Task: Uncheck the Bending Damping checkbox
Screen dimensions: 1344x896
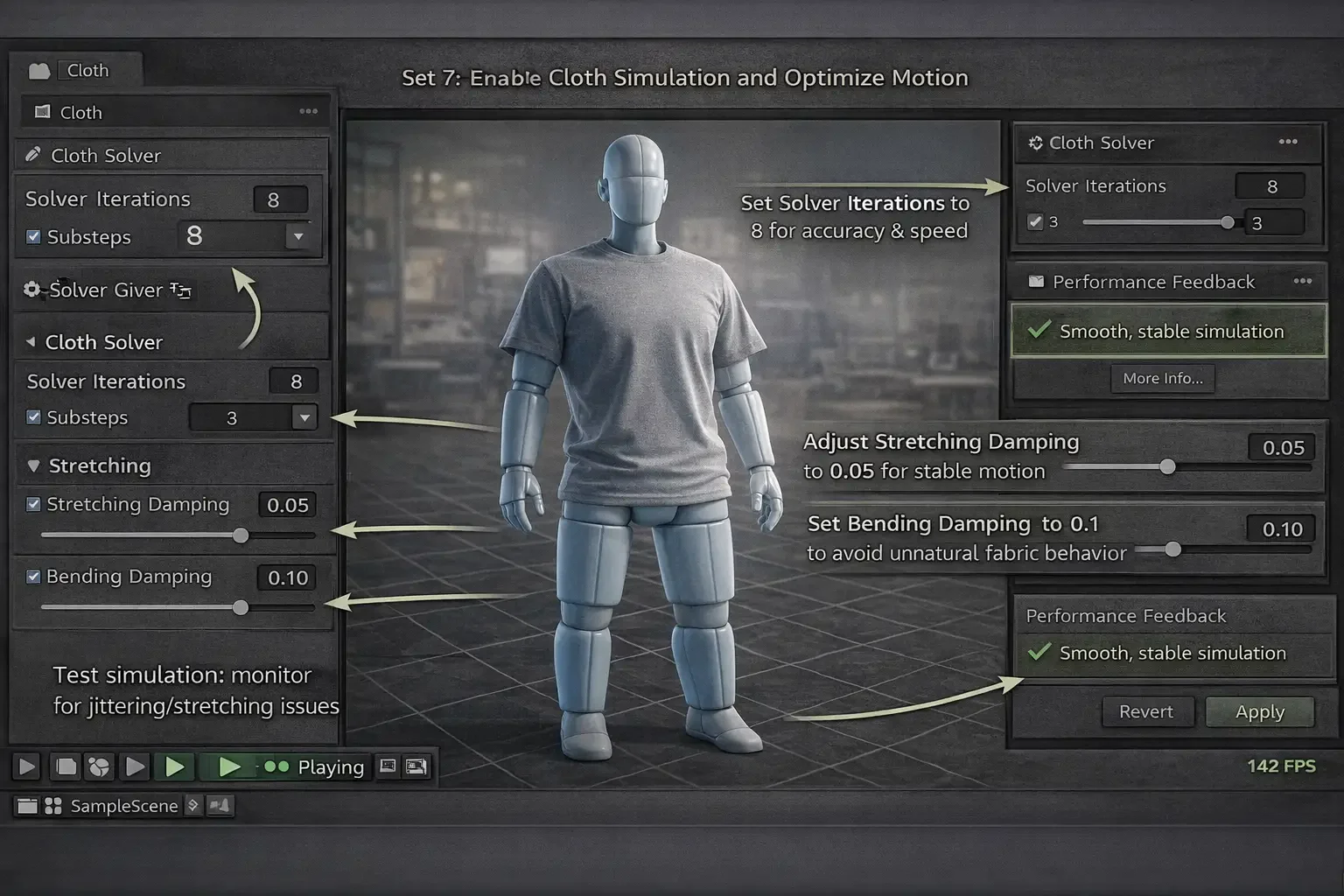Action: pyautogui.click(x=33, y=577)
